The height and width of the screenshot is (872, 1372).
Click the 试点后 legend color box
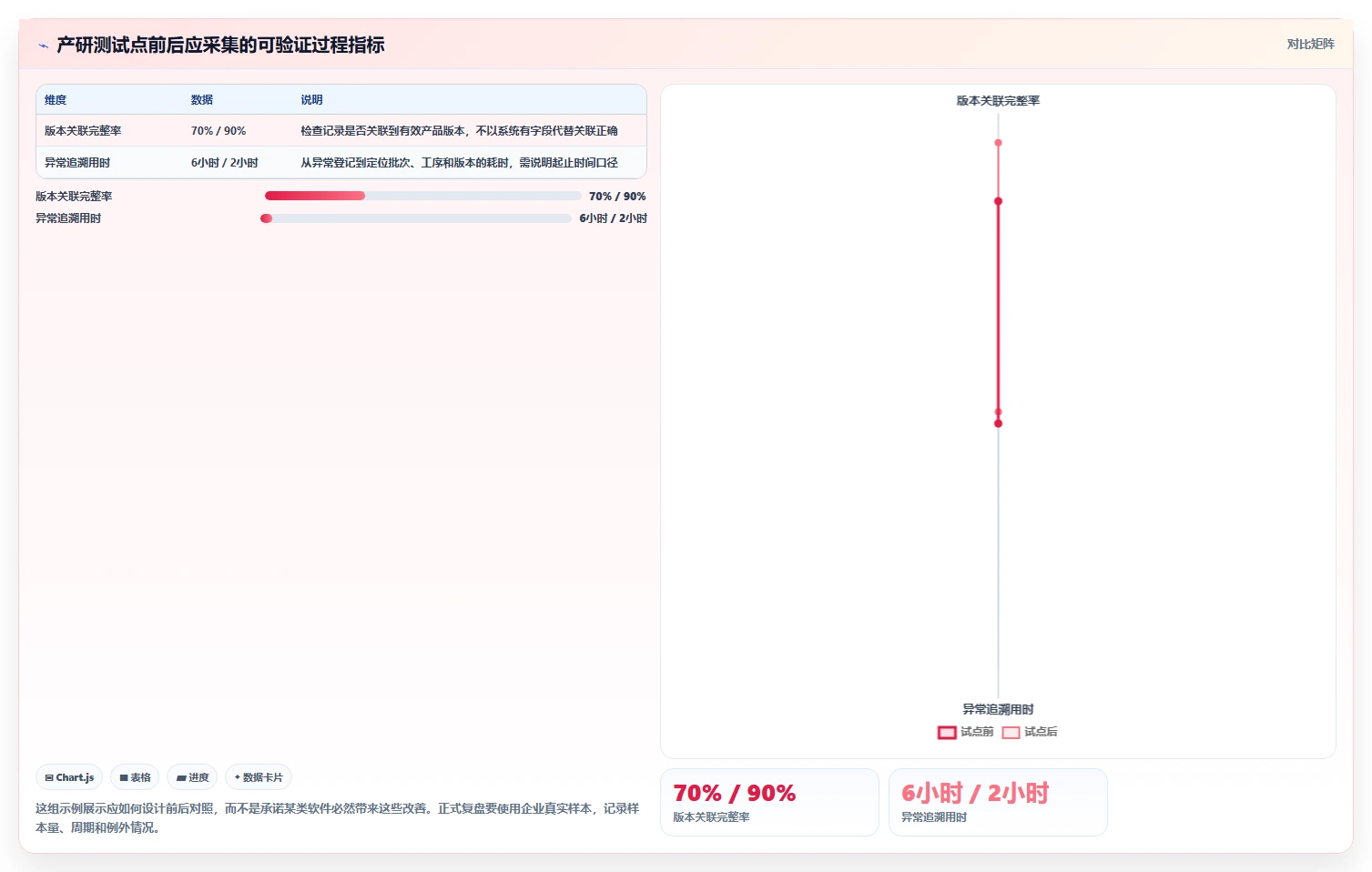(1011, 733)
